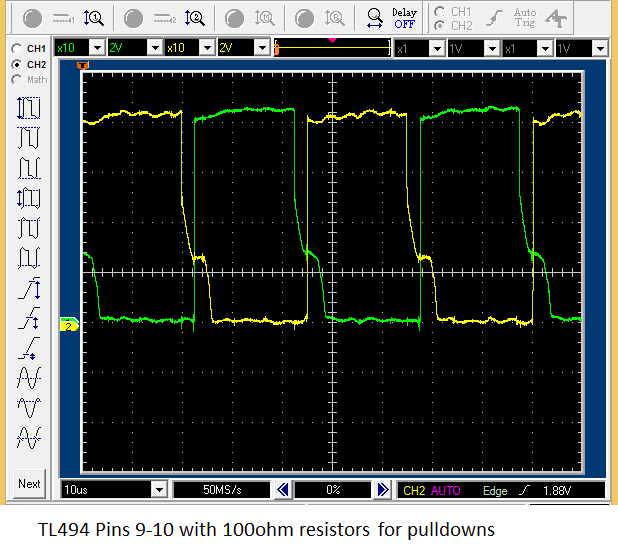Select the CH1 radio button in left panel
The height and width of the screenshot is (546, 618).
coord(17,48)
